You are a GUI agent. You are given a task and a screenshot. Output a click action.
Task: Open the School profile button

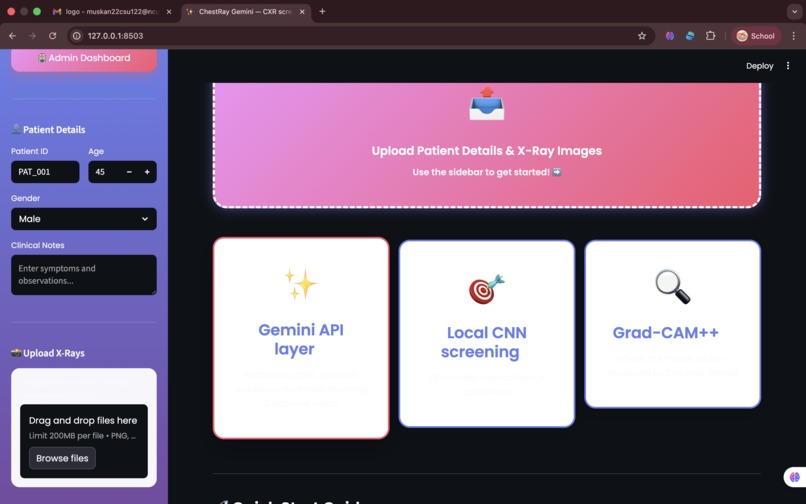pos(756,36)
